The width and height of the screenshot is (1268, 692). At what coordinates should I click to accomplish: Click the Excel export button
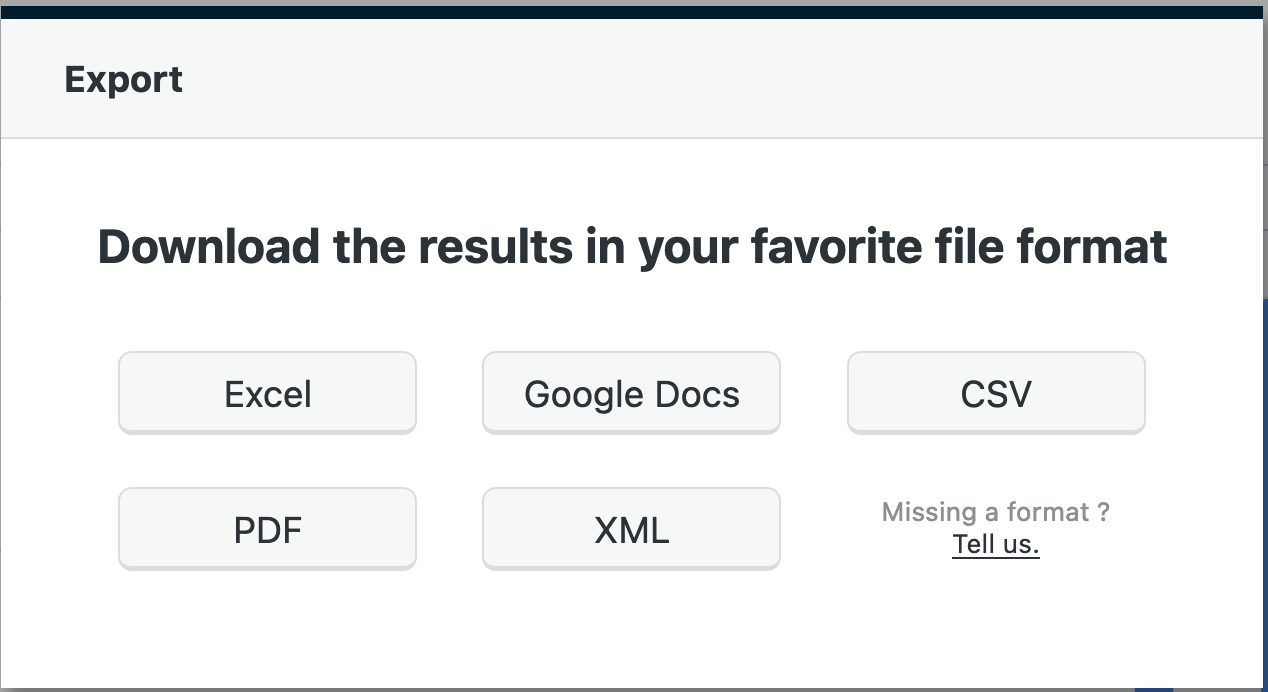(x=267, y=393)
